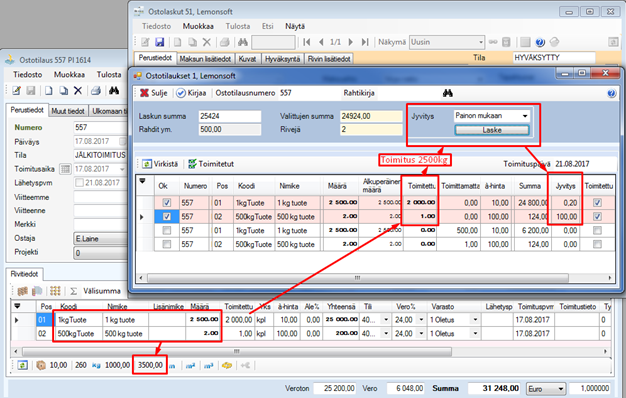
Task: Check Ok for row 557 01 Summa 6 200,00
Action: [x=166, y=230]
